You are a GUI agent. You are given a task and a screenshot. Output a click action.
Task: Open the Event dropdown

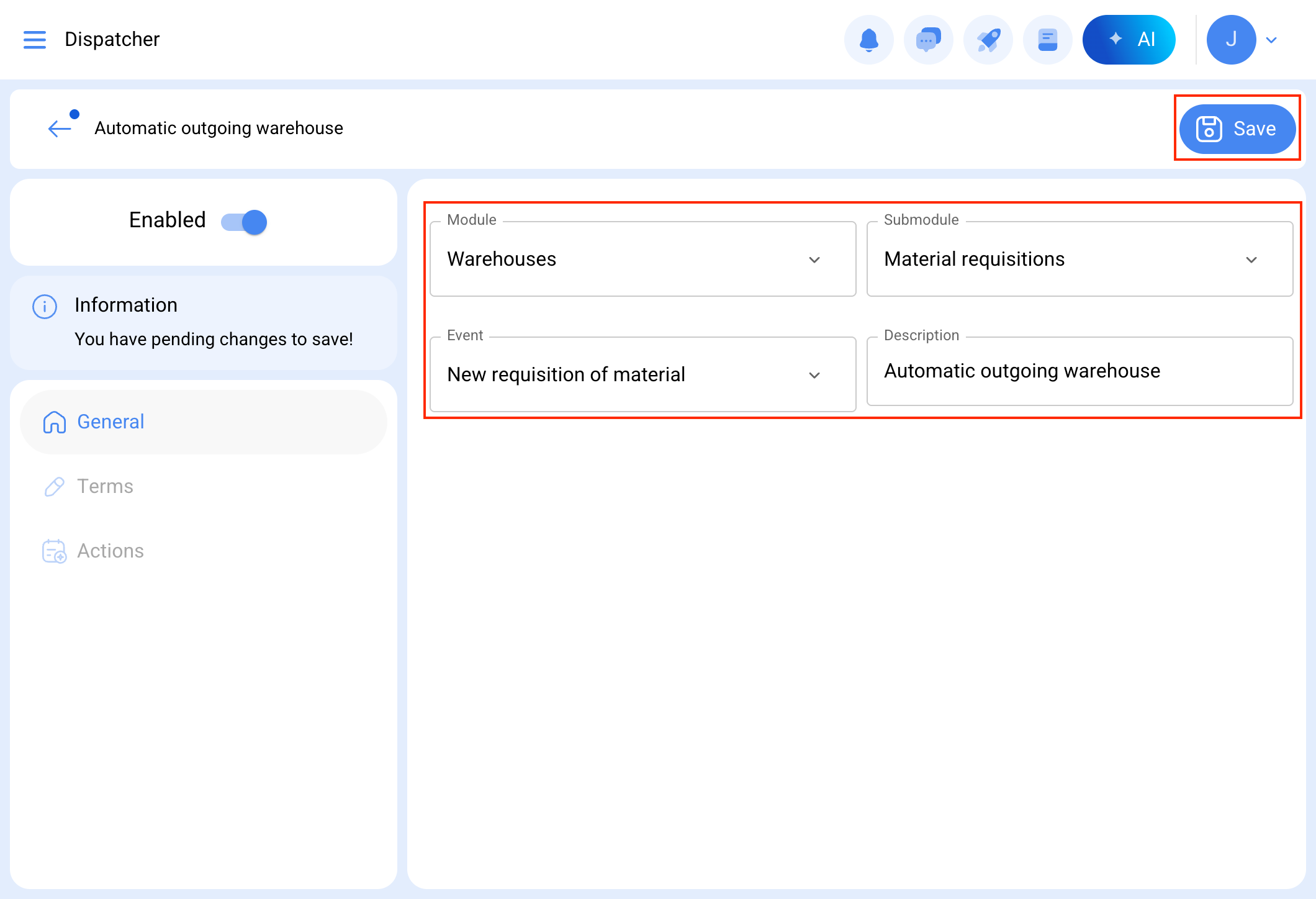pos(643,374)
